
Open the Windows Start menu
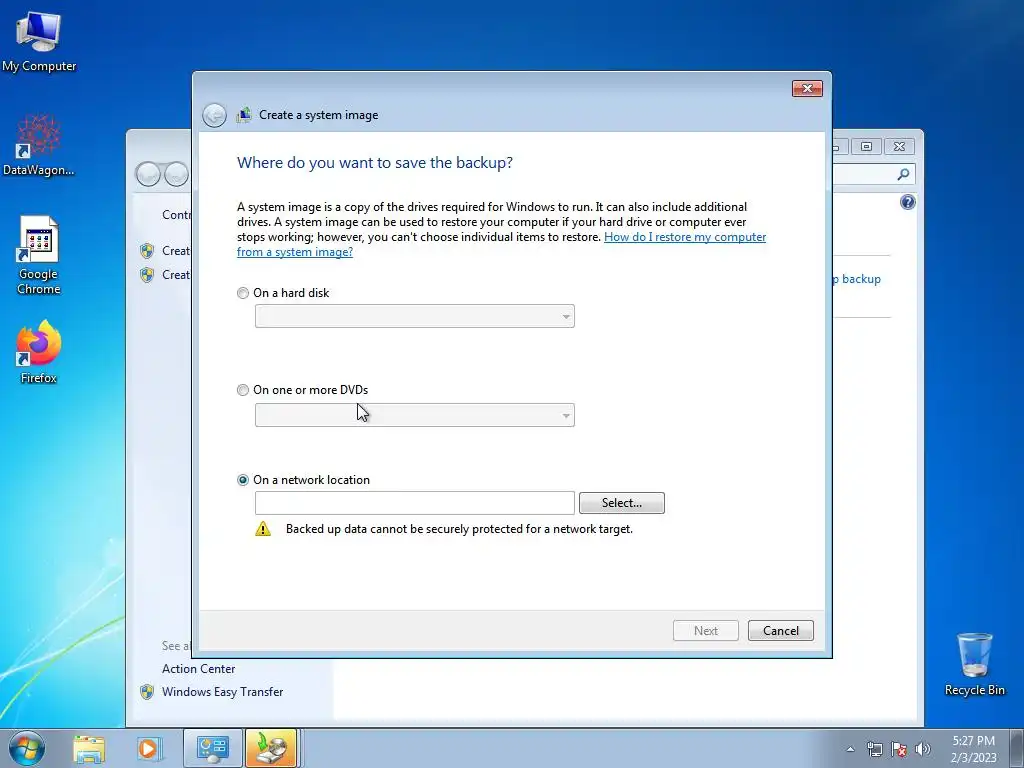click(x=27, y=748)
